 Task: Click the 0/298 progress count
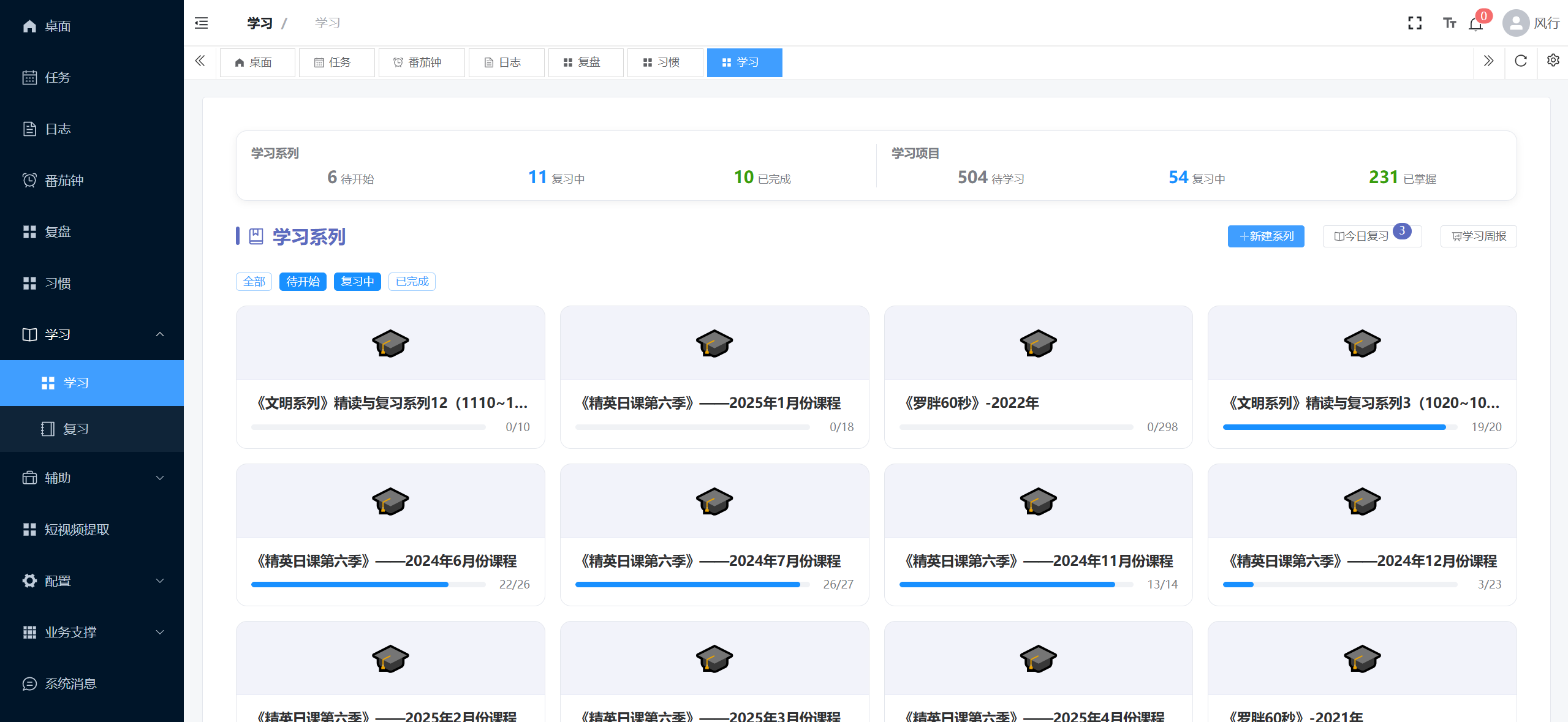1162,427
